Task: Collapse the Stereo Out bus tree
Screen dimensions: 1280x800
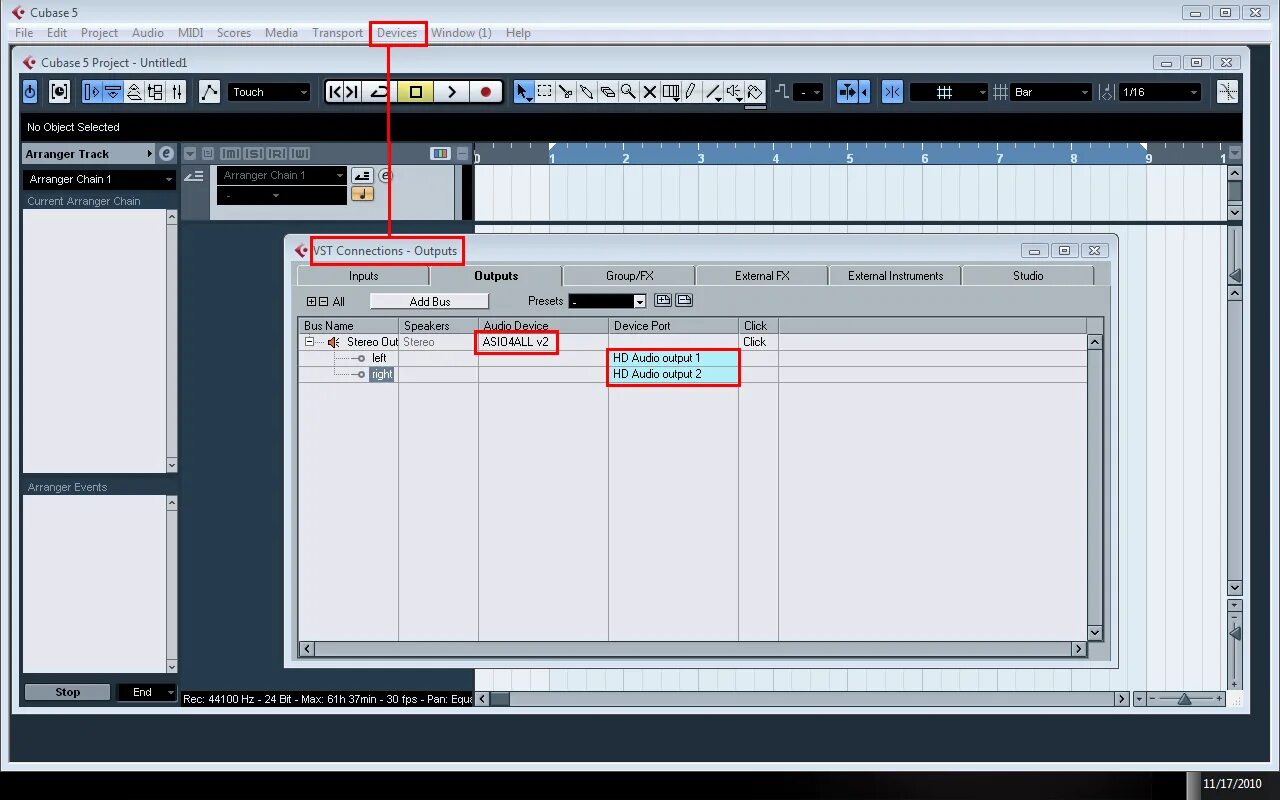Action: click(311, 342)
